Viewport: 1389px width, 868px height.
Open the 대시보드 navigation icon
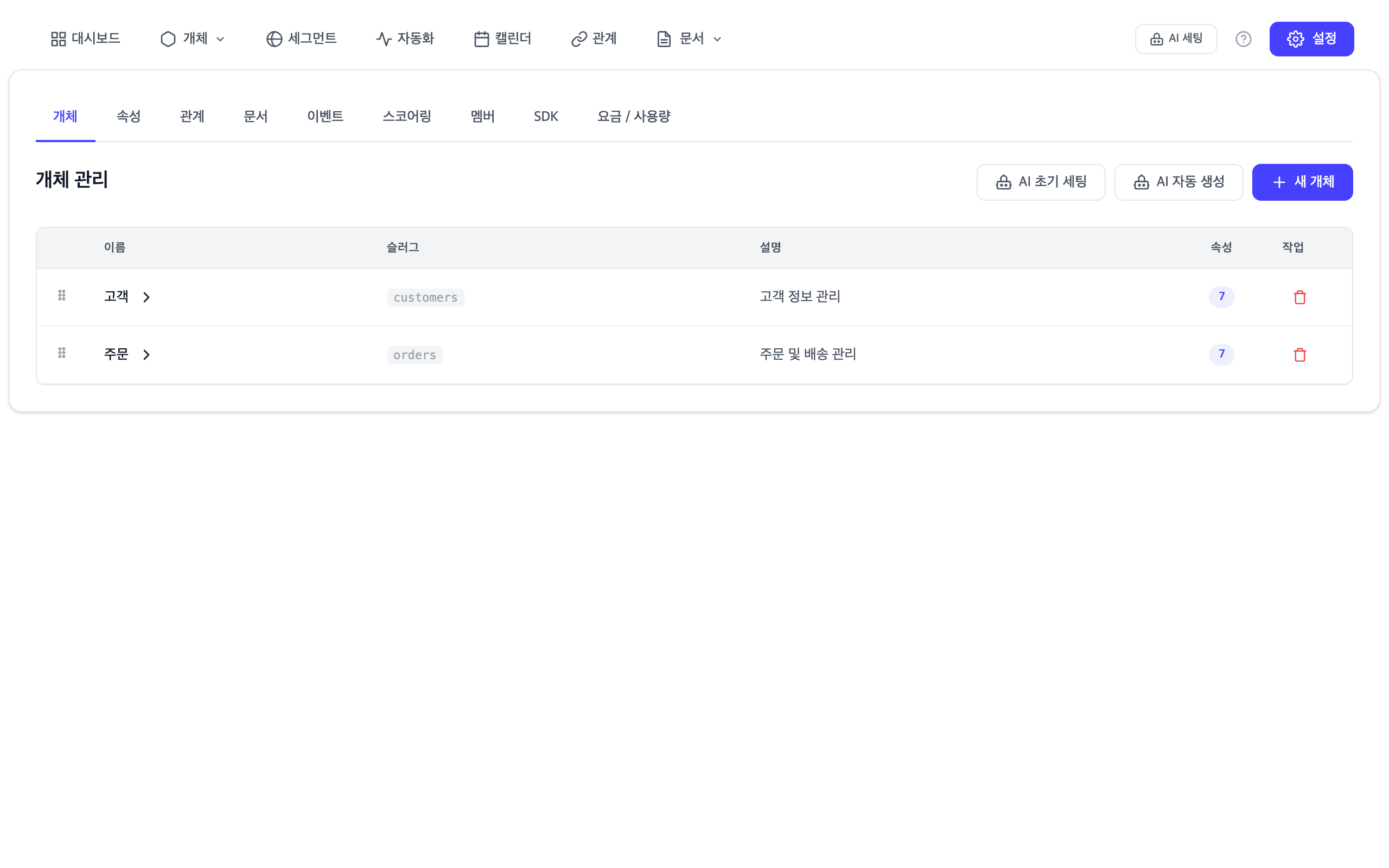(x=58, y=39)
